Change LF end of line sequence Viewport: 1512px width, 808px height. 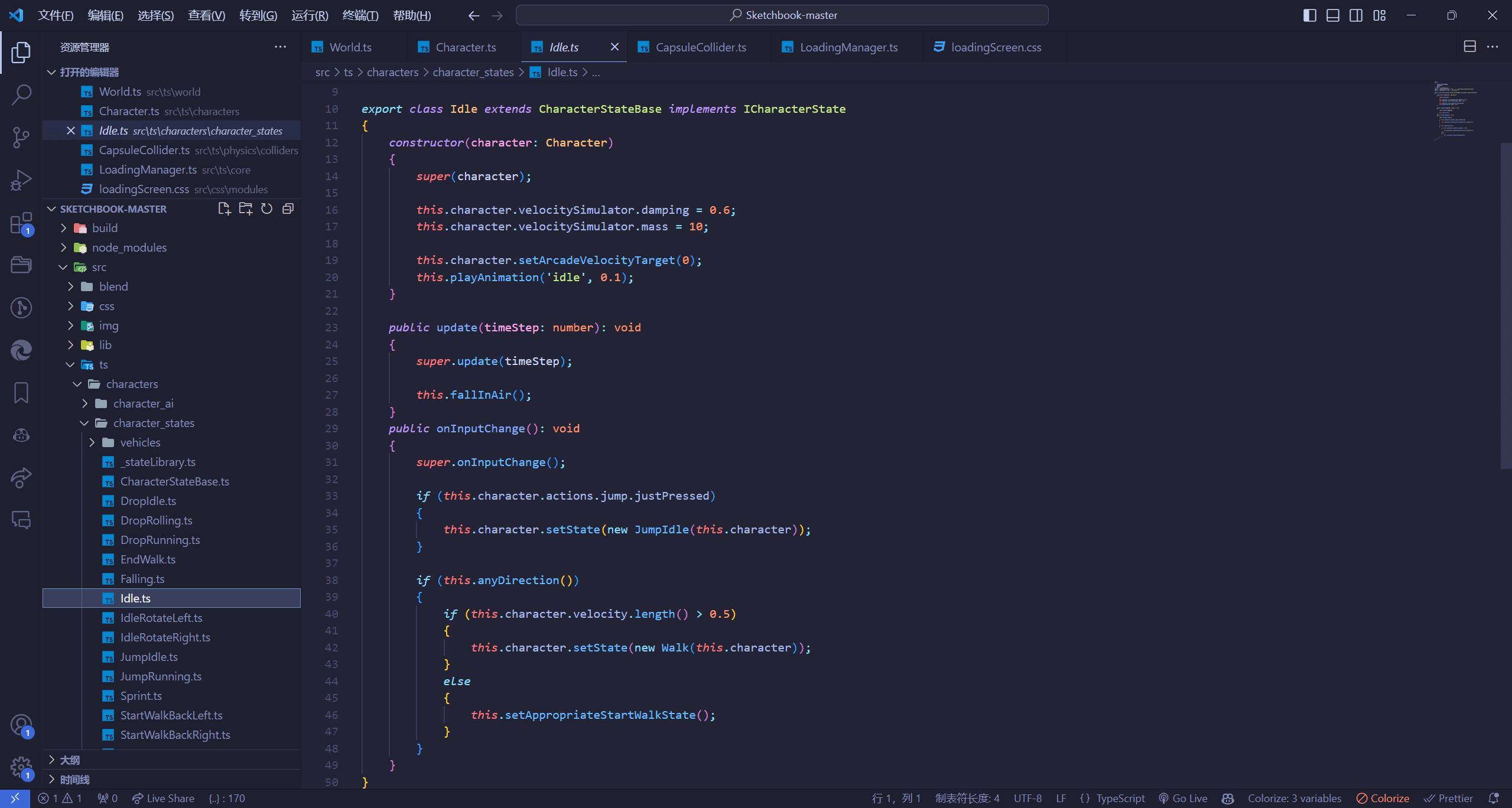(1061, 798)
